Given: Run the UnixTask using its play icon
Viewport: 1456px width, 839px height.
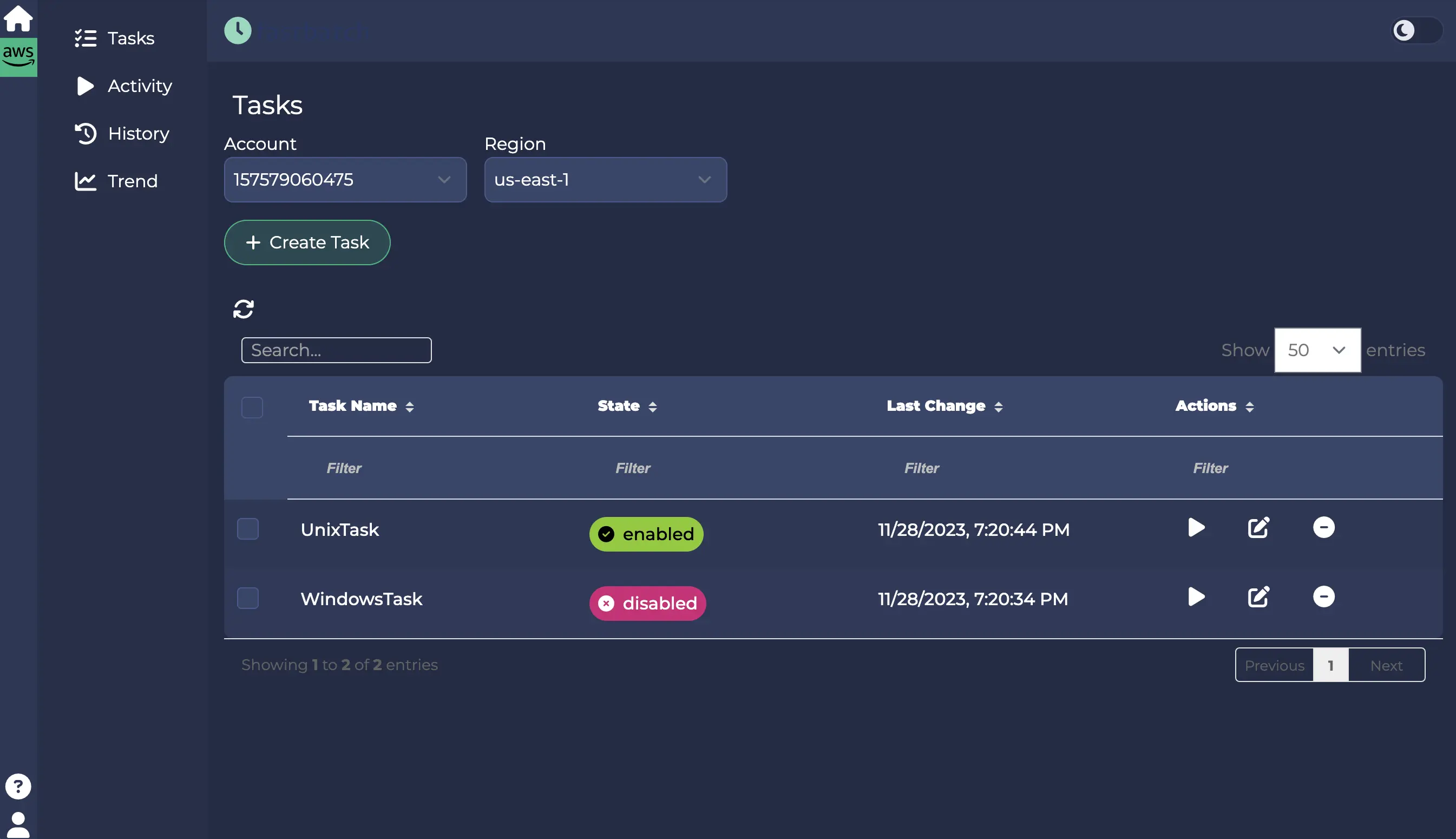Looking at the screenshot, I should pyautogui.click(x=1196, y=527).
